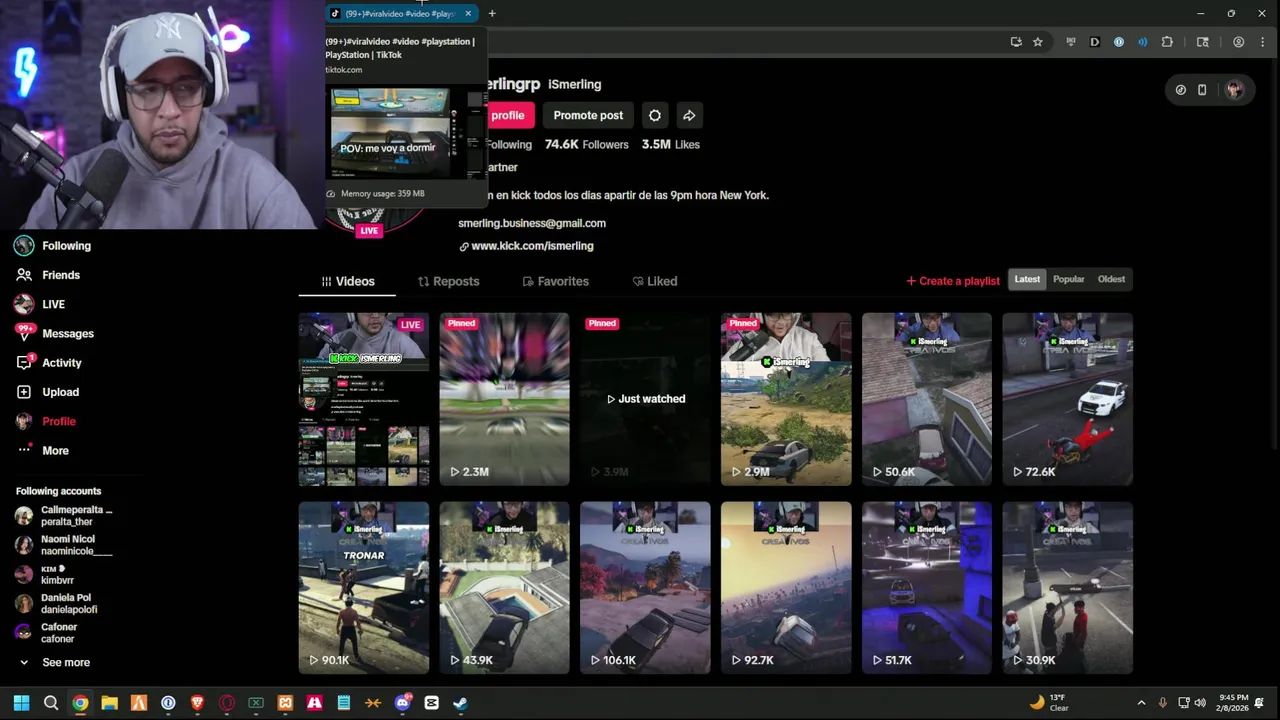The image size is (1280, 720).
Task: Sort videos by Popular
Action: pyautogui.click(x=1068, y=279)
